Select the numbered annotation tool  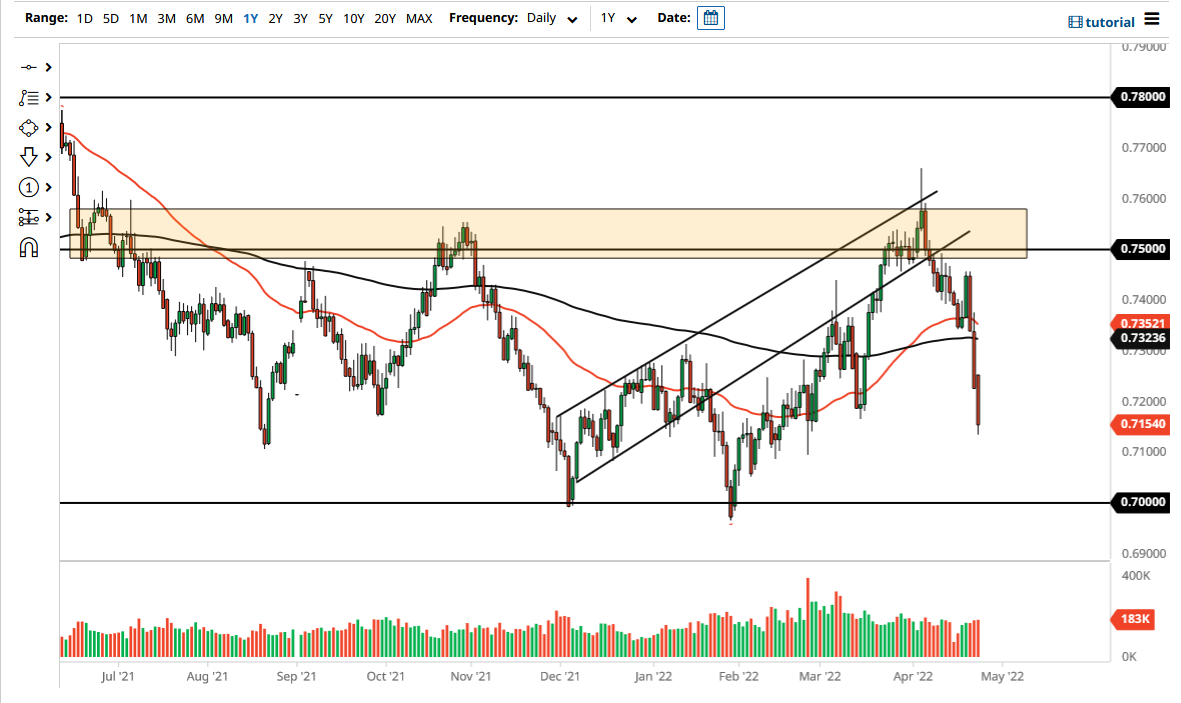point(28,187)
